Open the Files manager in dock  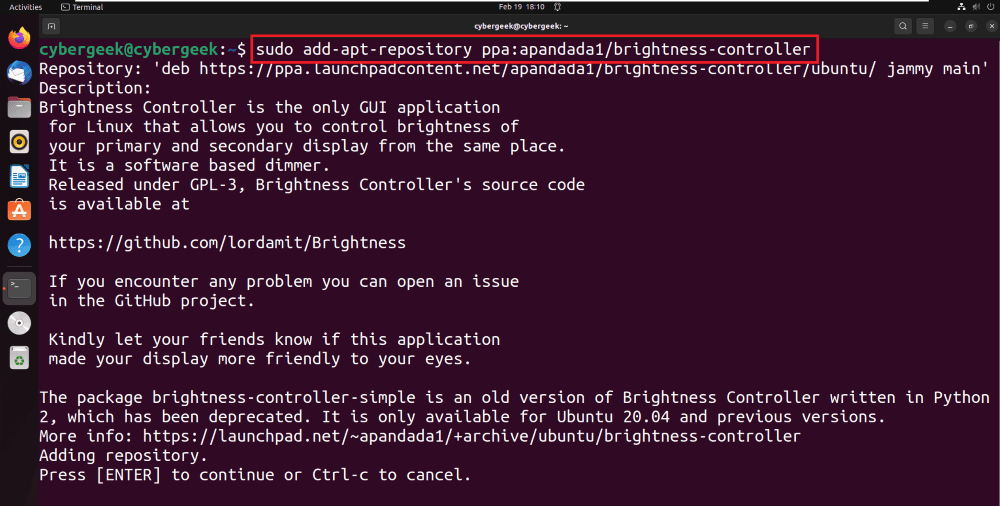click(19, 107)
